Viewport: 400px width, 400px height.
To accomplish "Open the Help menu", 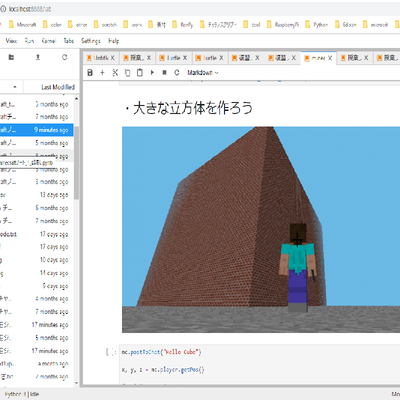I will (113, 41).
